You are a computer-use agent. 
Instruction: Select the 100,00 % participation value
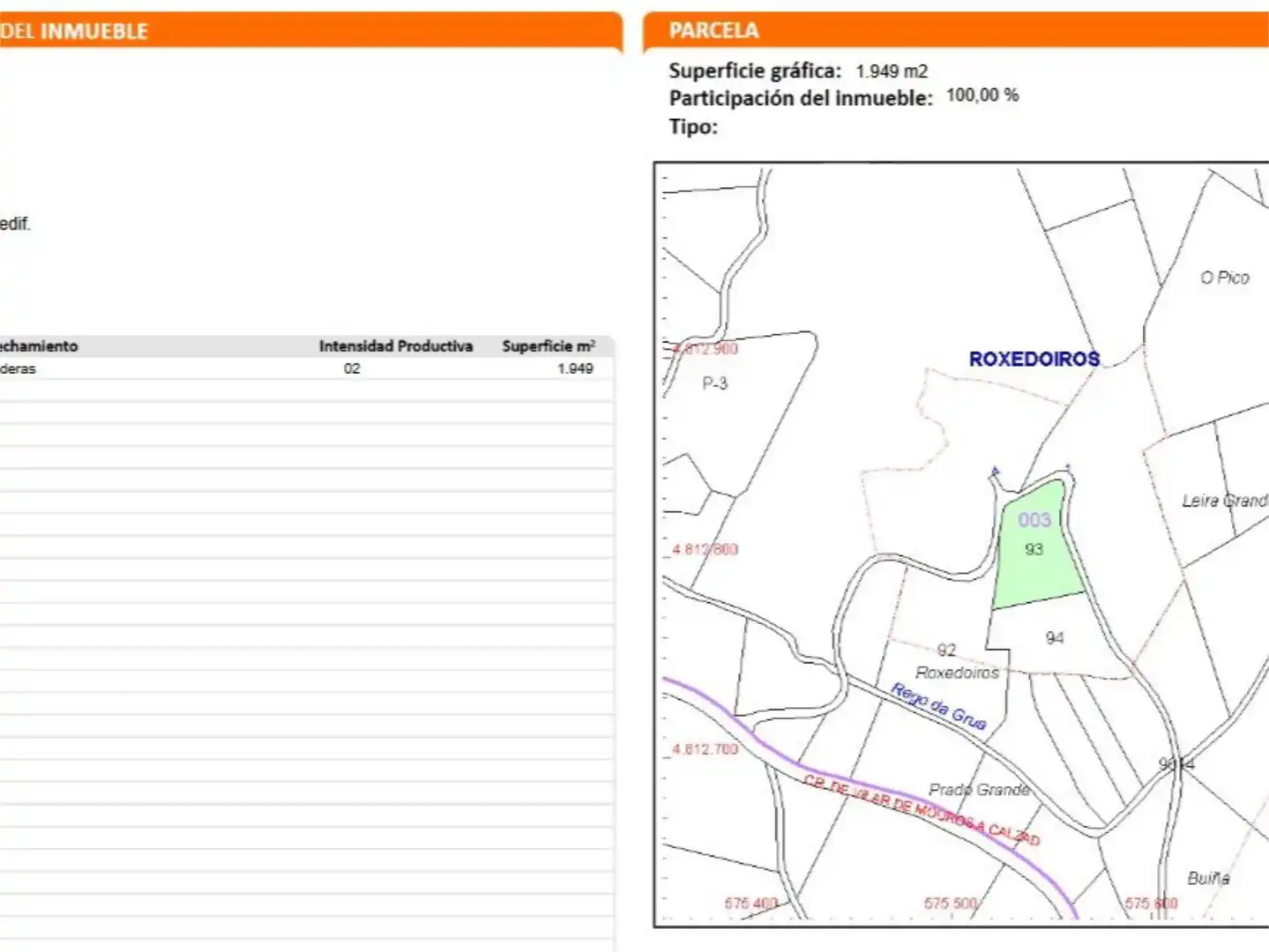(x=982, y=95)
